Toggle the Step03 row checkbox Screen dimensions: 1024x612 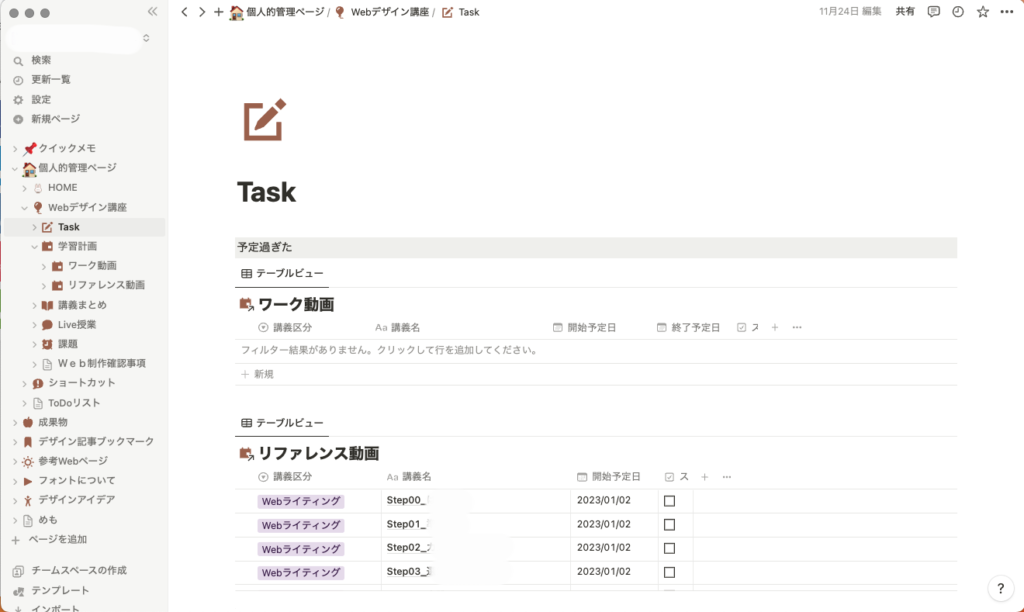pyautogui.click(x=669, y=572)
